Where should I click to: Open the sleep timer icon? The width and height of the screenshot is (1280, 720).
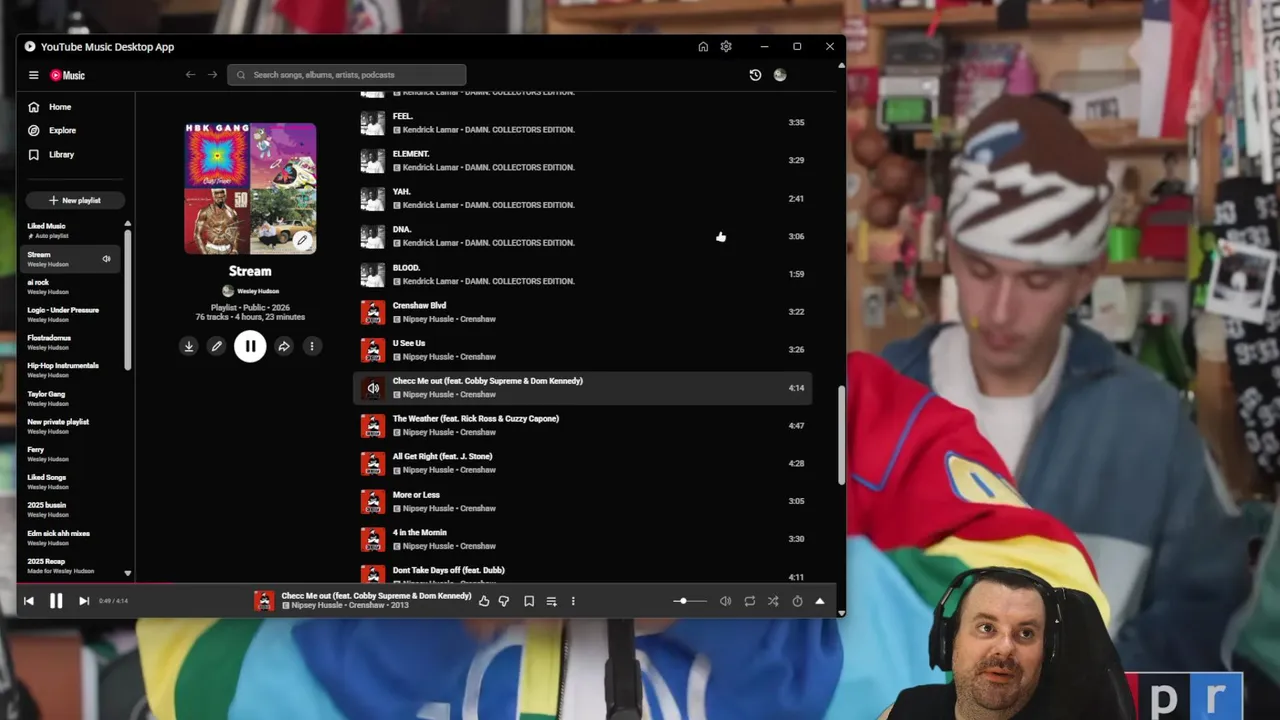click(x=797, y=601)
